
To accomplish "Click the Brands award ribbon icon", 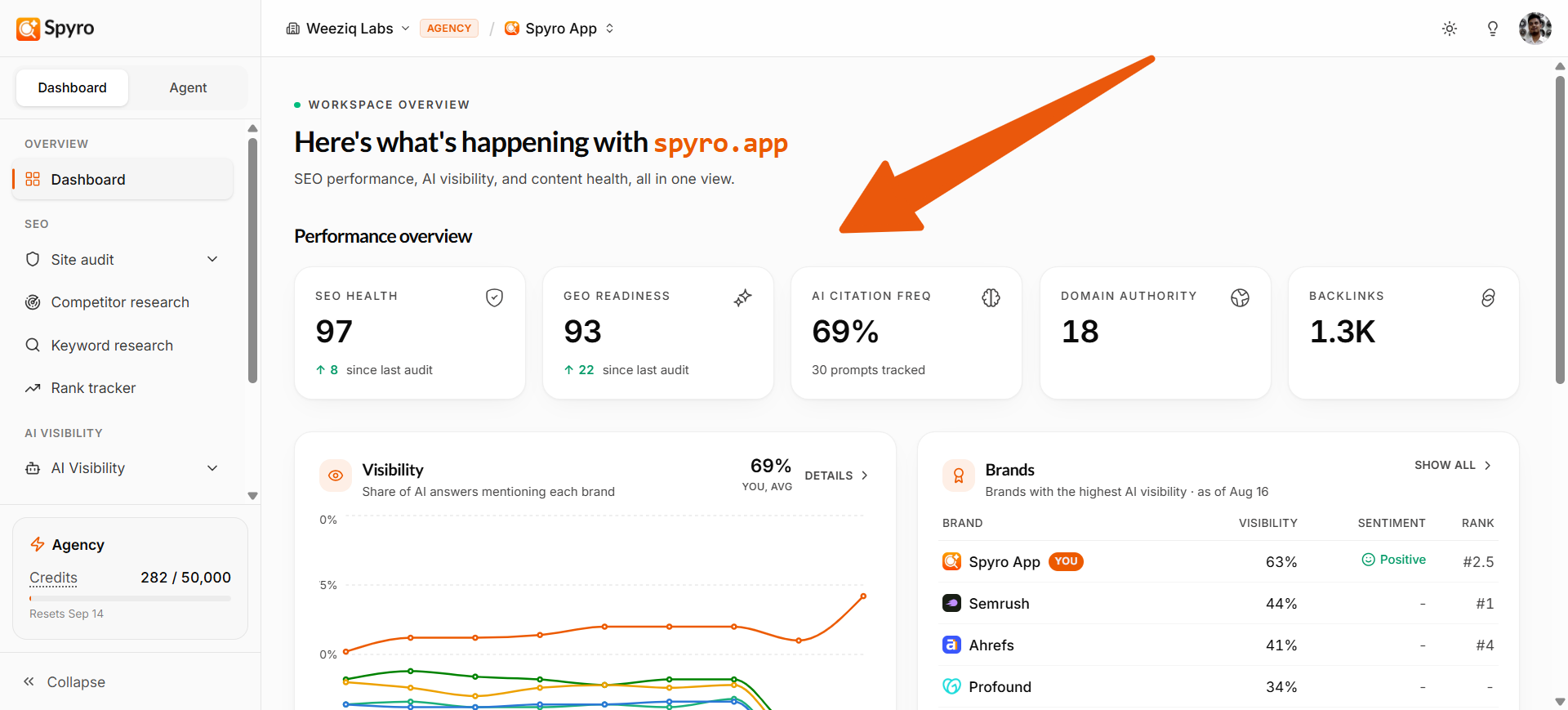I will [x=959, y=476].
